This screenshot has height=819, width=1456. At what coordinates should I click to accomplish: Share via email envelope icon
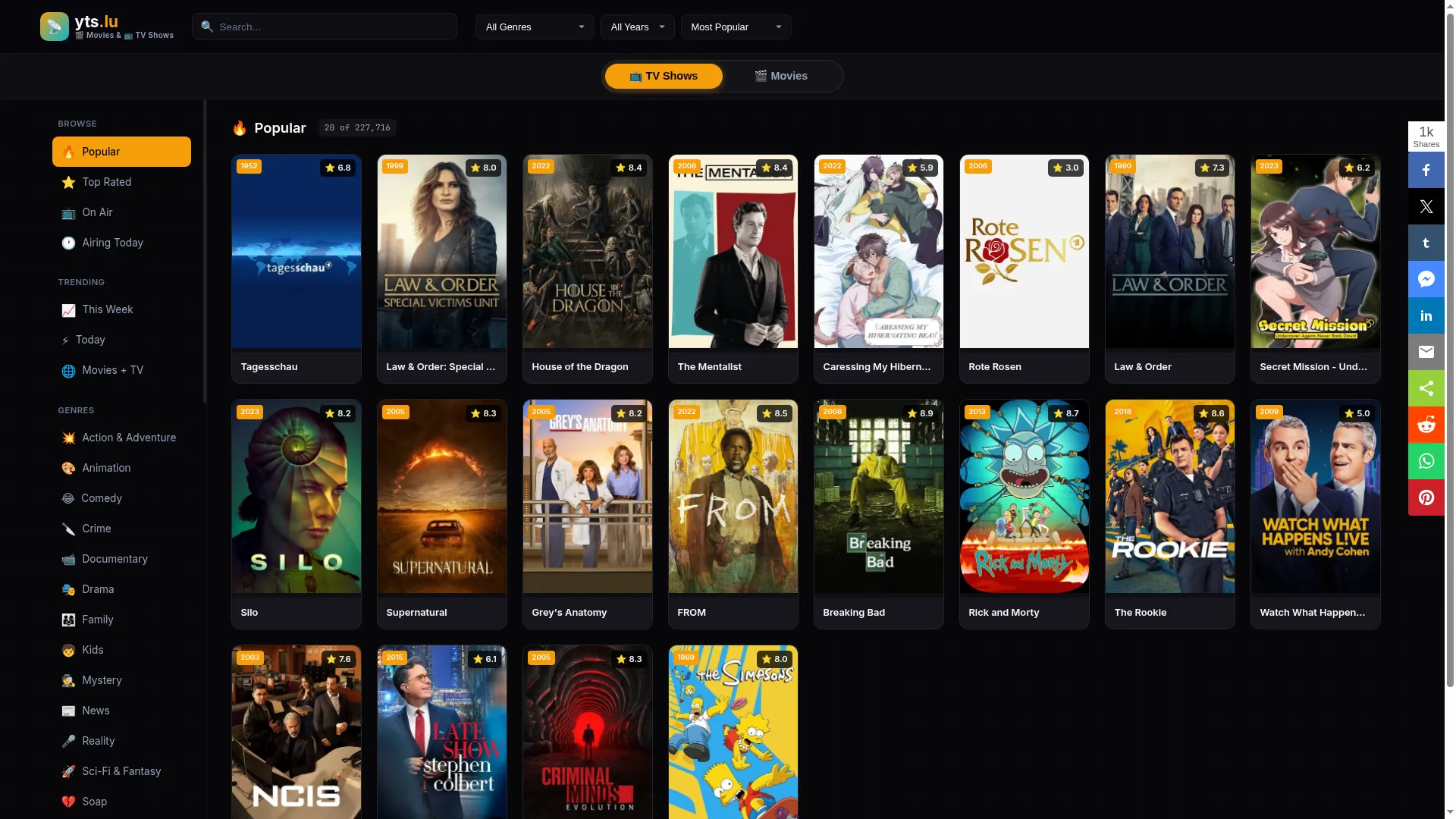click(x=1426, y=352)
